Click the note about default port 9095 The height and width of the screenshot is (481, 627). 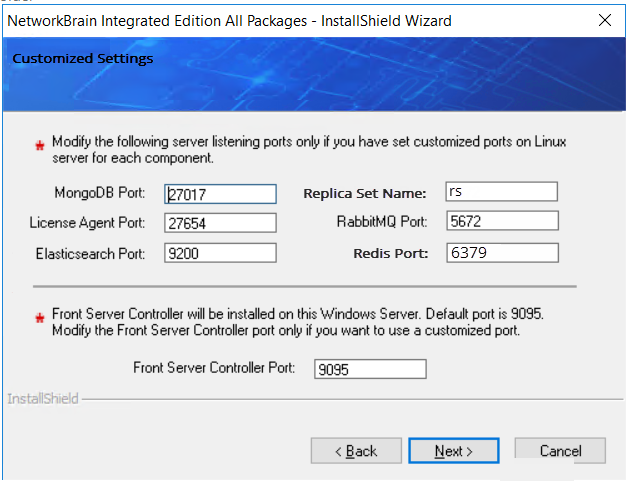pos(298,322)
